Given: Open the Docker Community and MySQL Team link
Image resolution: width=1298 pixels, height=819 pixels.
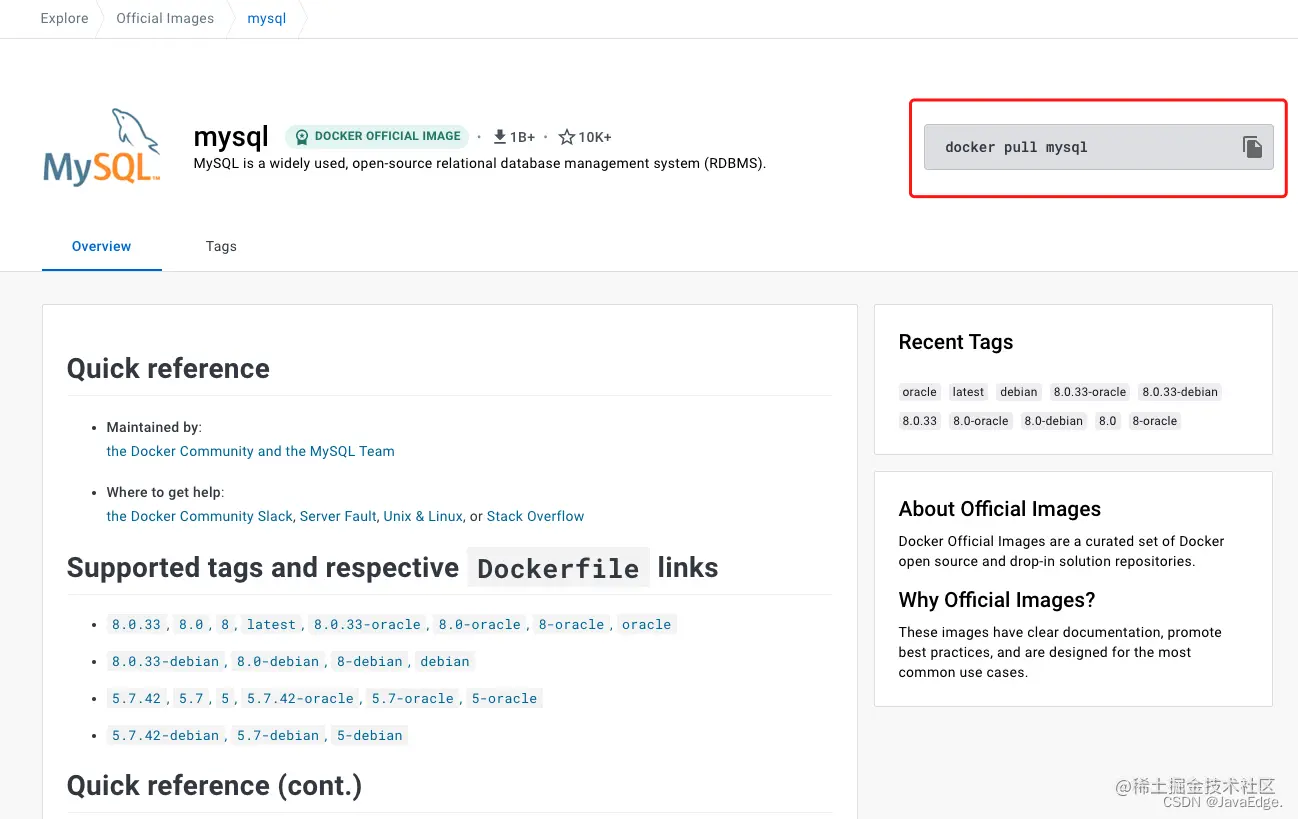Looking at the screenshot, I should point(250,451).
